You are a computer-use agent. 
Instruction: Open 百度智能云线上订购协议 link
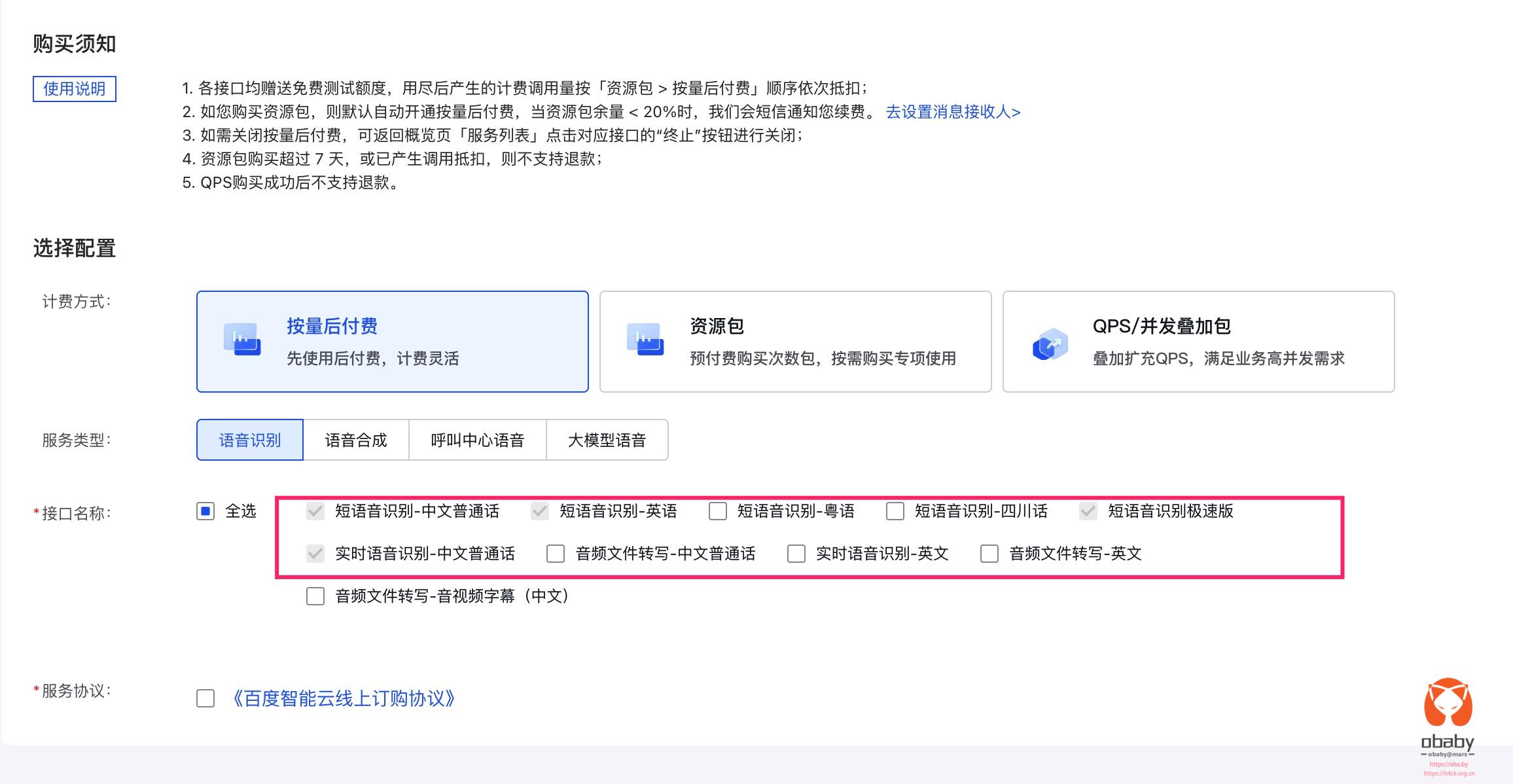(x=344, y=698)
